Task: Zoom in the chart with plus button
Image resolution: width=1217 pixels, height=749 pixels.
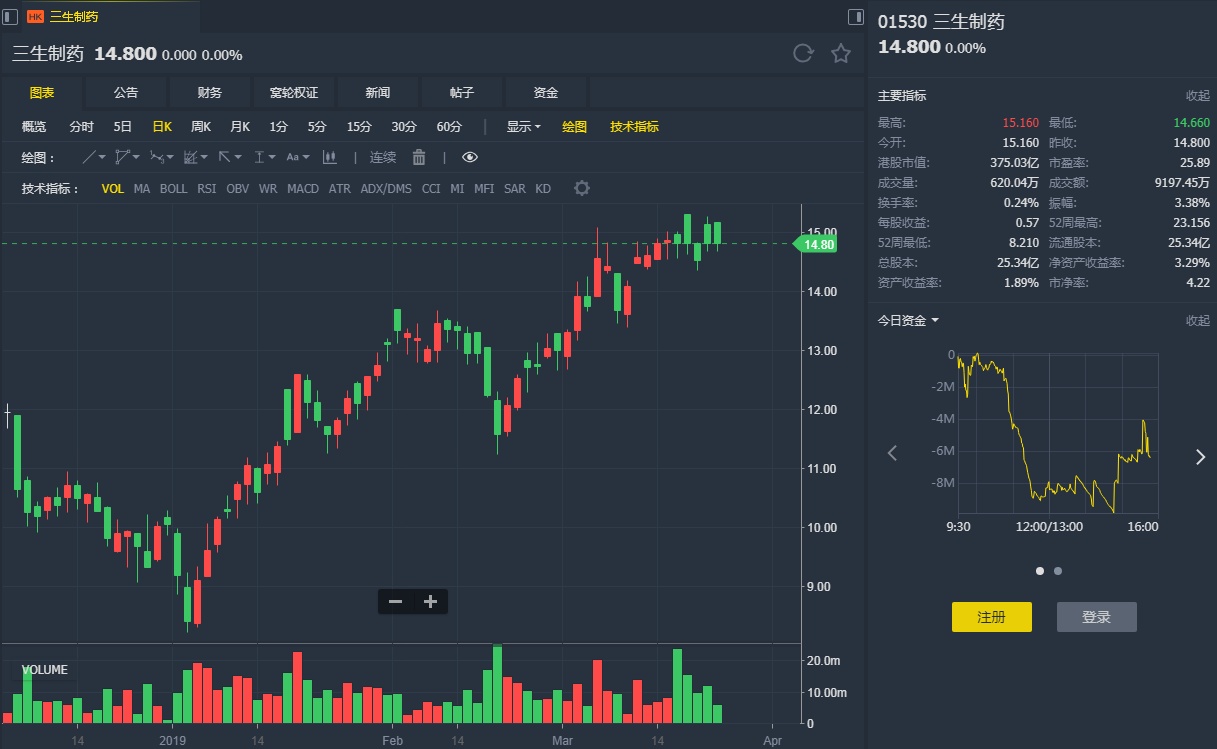Action: click(x=431, y=601)
